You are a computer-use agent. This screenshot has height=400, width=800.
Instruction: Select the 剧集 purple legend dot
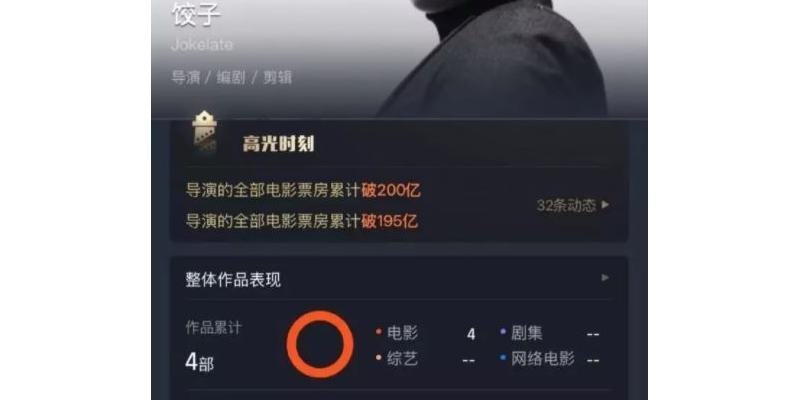[x=503, y=332]
